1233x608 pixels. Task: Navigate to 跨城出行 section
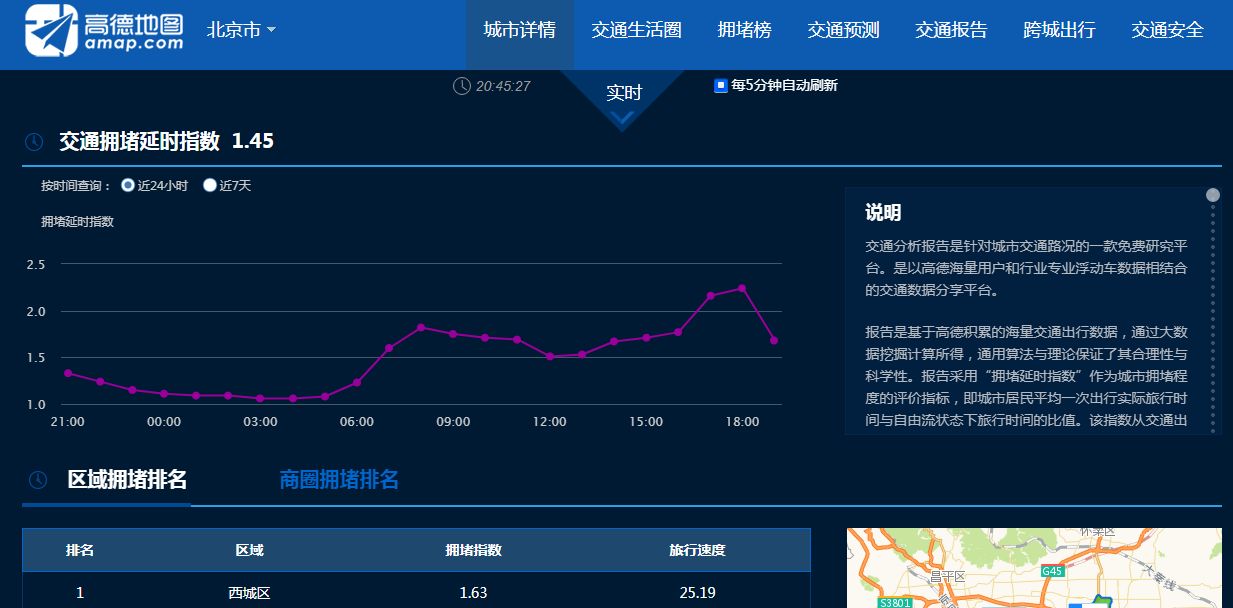pos(1059,30)
